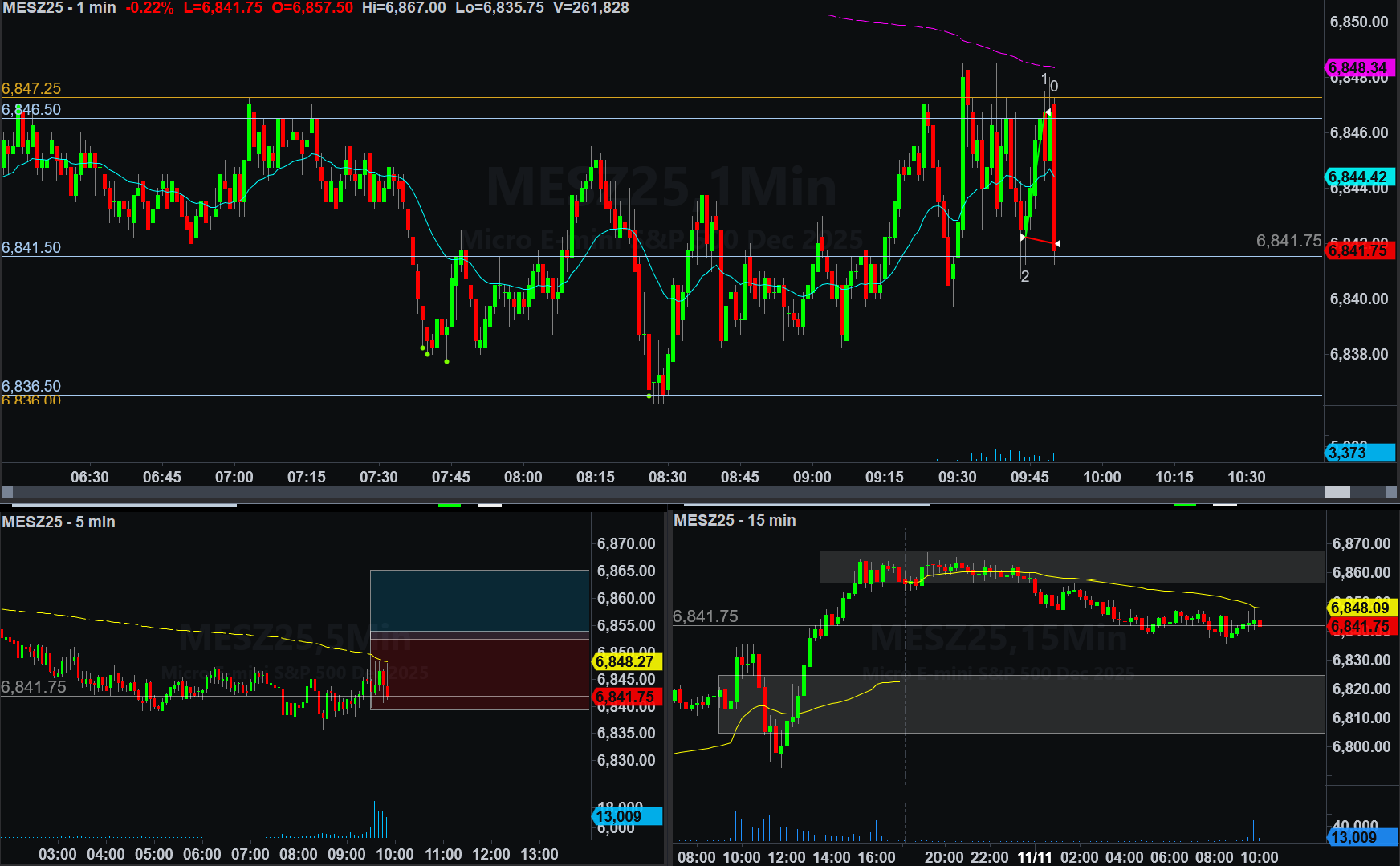Viewport: 1400px width, 866px height.
Task: Select the cyan 6,844.42 moving average tag
Action: (x=1358, y=177)
